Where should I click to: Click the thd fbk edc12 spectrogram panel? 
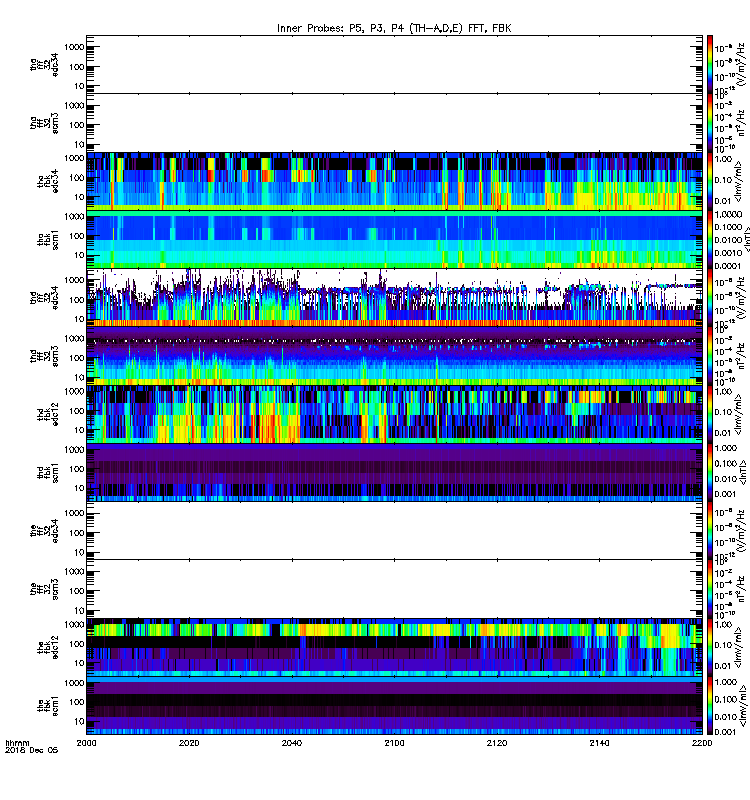point(394,414)
